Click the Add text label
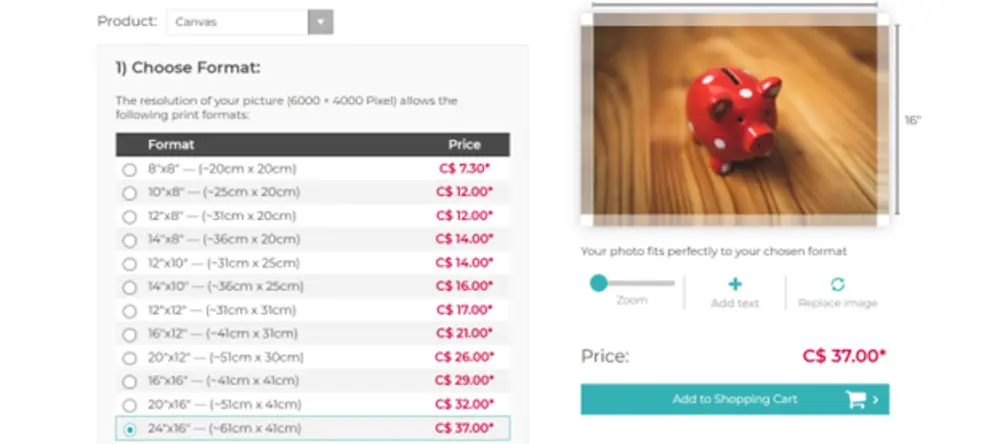Image resolution: width=1000 pixels, height=444 pixels. tap(735, 303)
